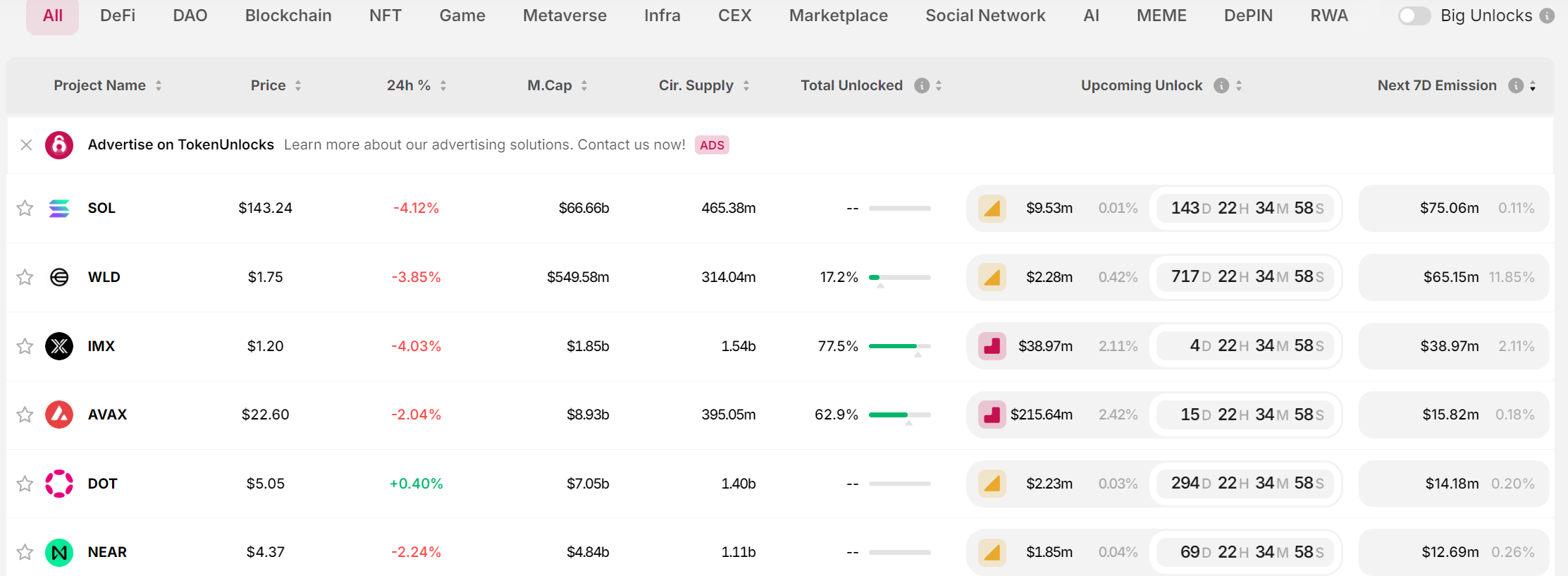This screenshot has height=576, width=1568.
Task: Click the yellow linear unlock icon for SOL
Action: 992,208
